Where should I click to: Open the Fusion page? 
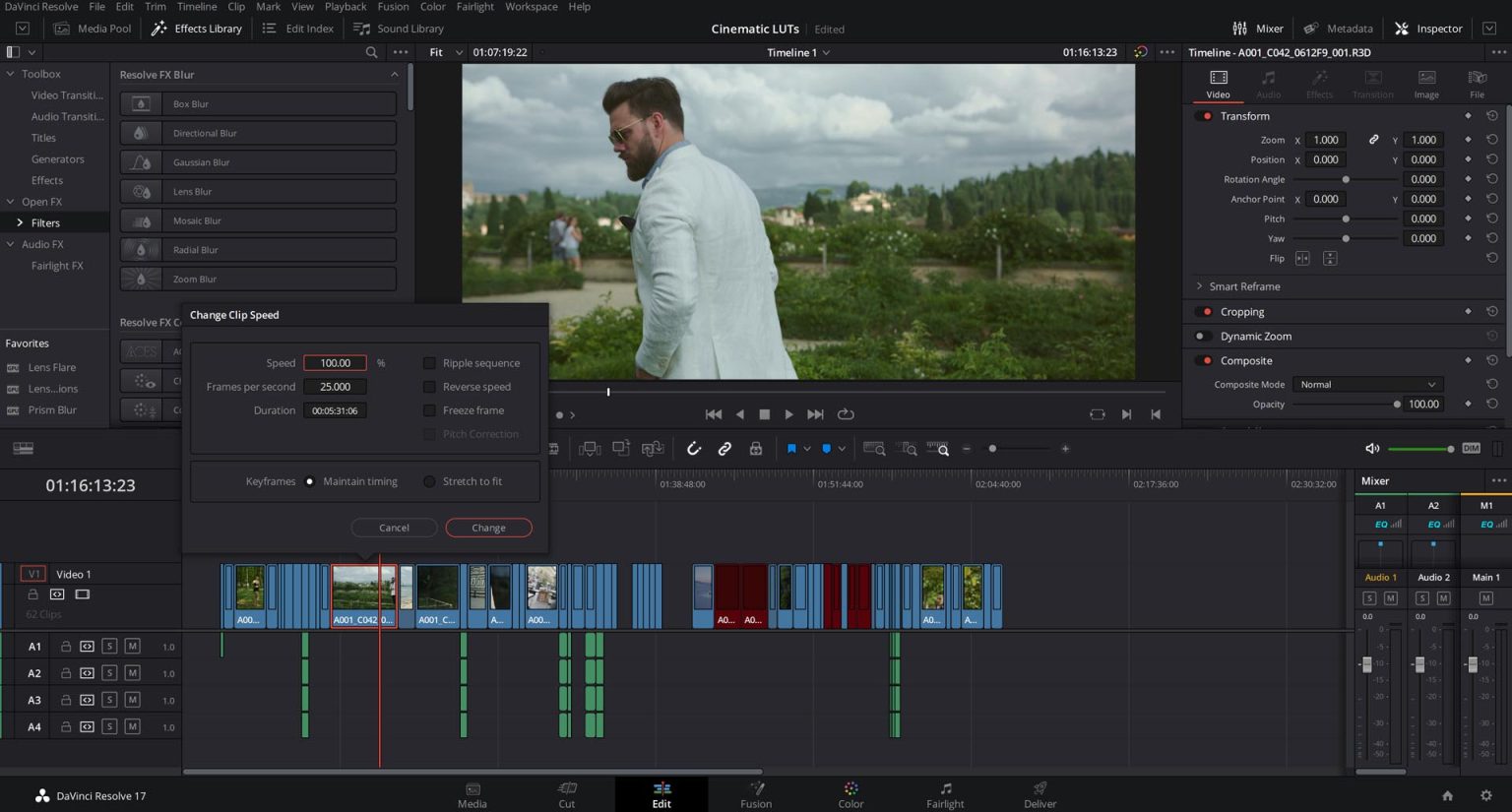756,794
